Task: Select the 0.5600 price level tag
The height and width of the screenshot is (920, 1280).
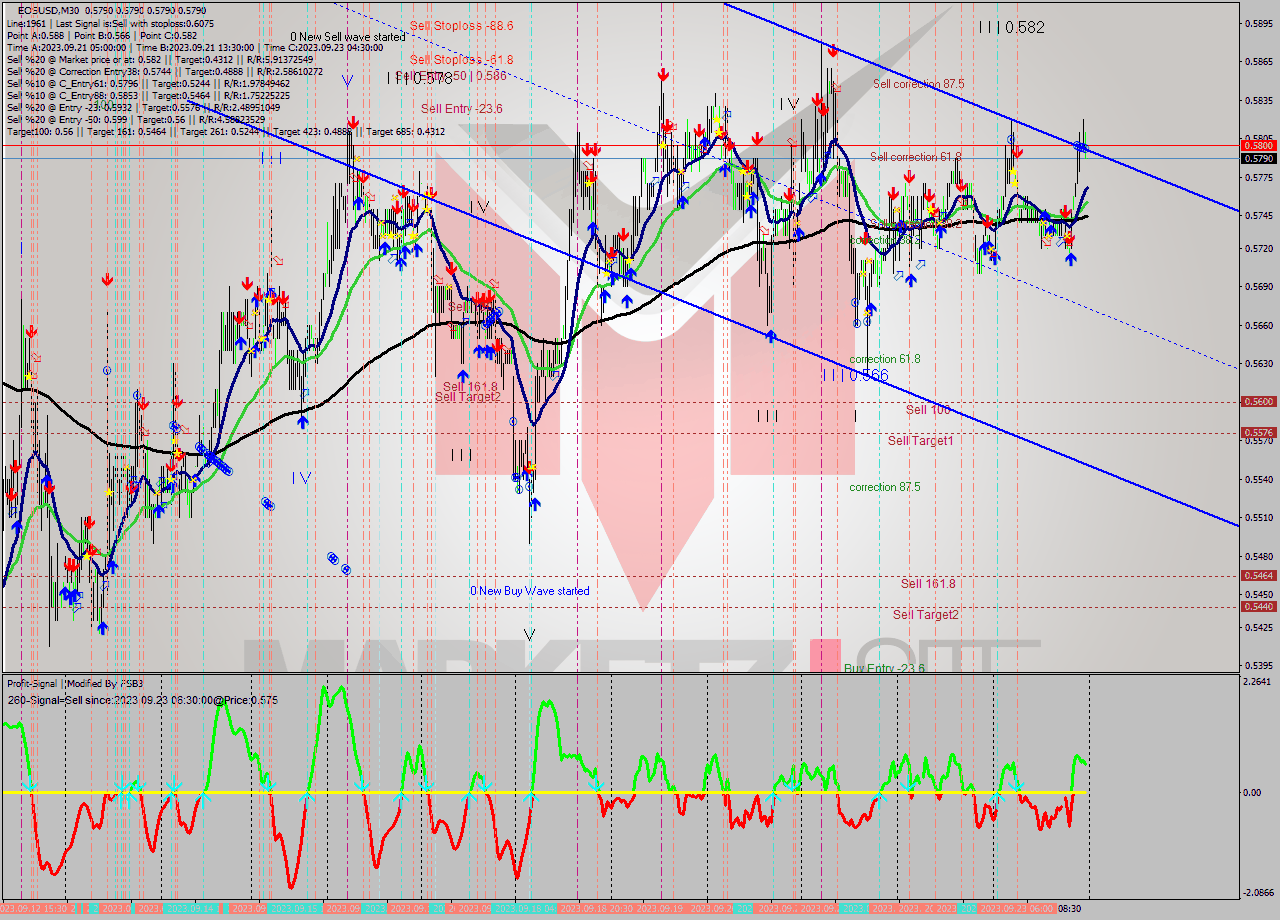Action: [1258, 401]
